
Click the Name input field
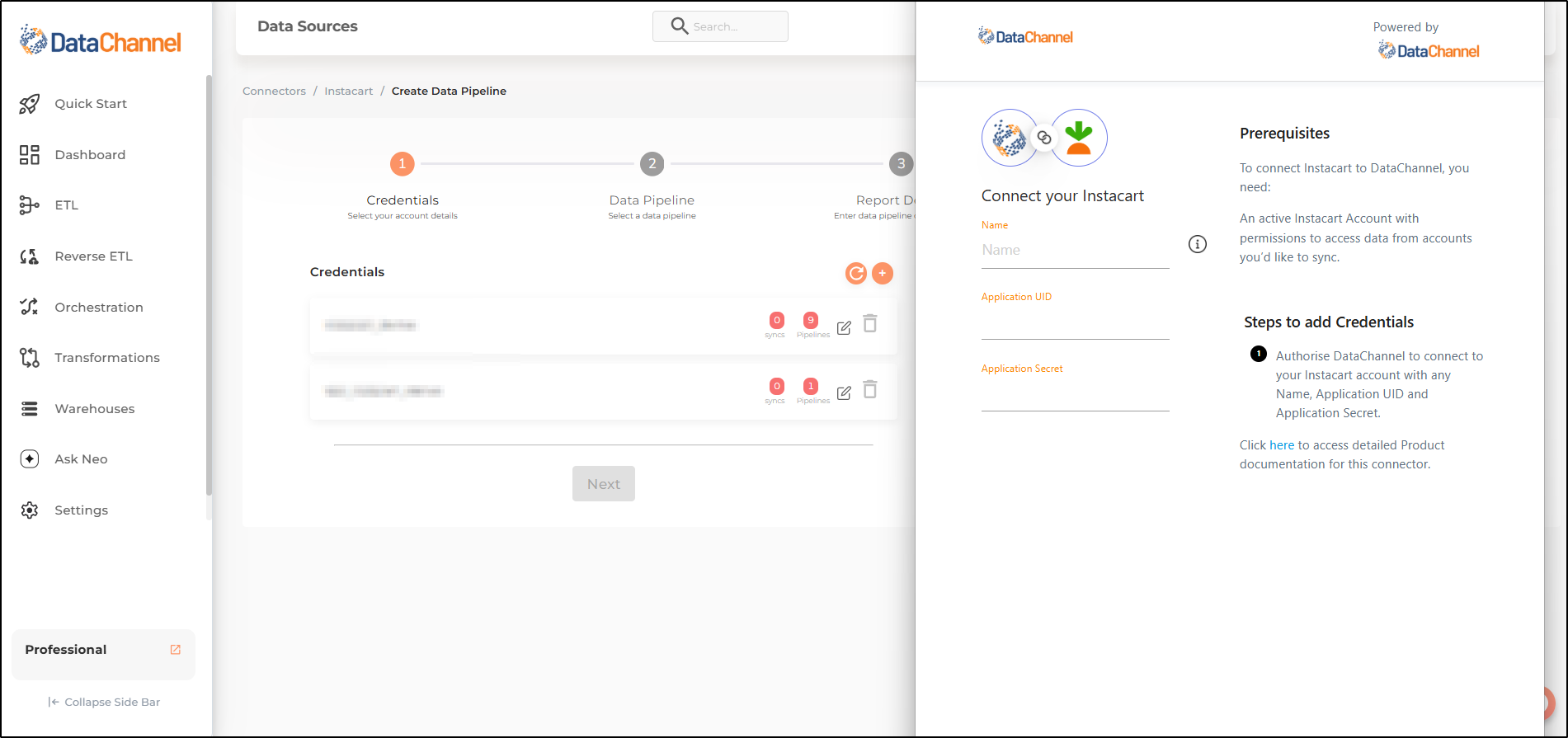1076,250
